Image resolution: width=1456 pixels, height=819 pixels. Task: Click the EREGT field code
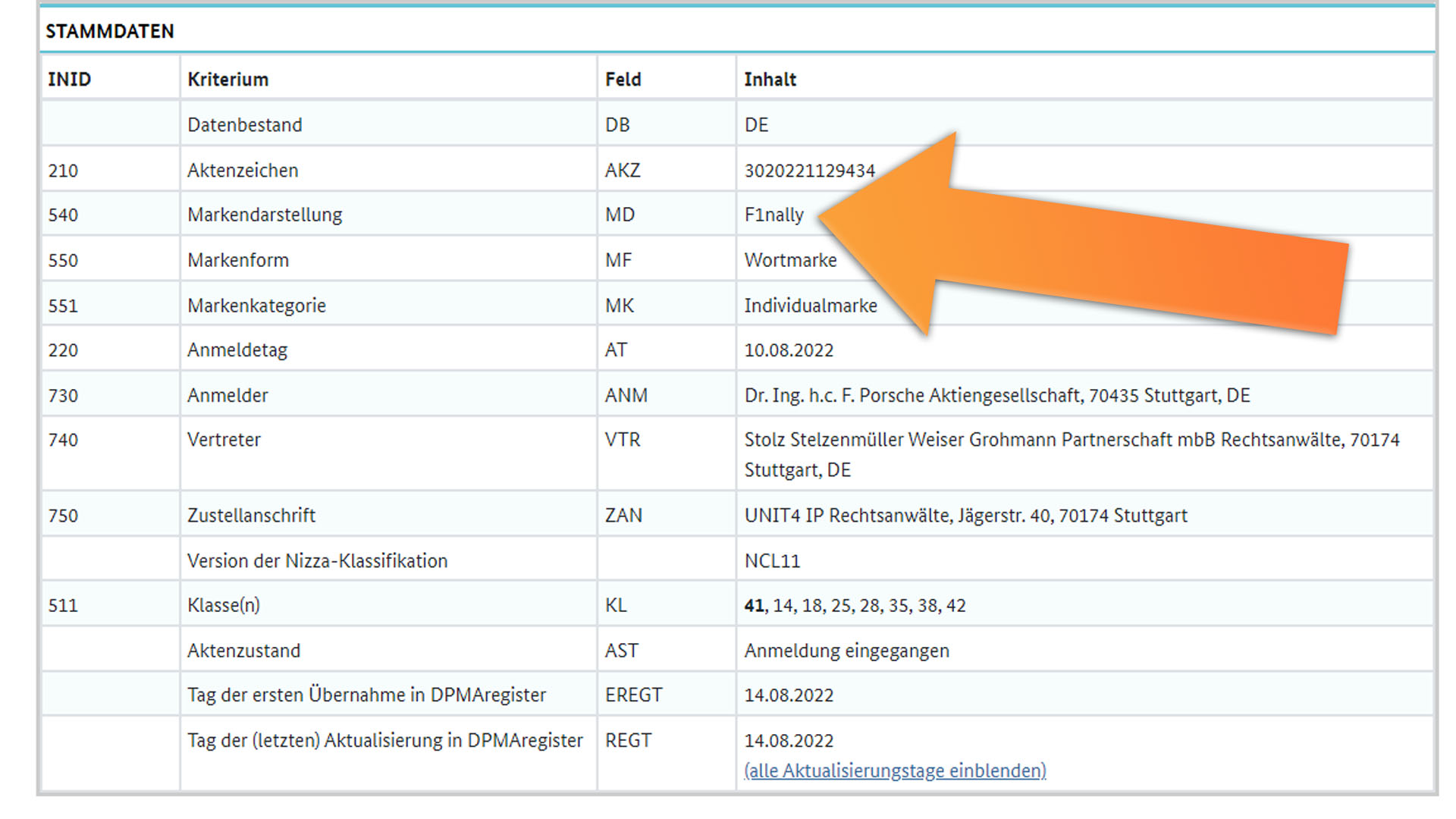click(633, 695)
